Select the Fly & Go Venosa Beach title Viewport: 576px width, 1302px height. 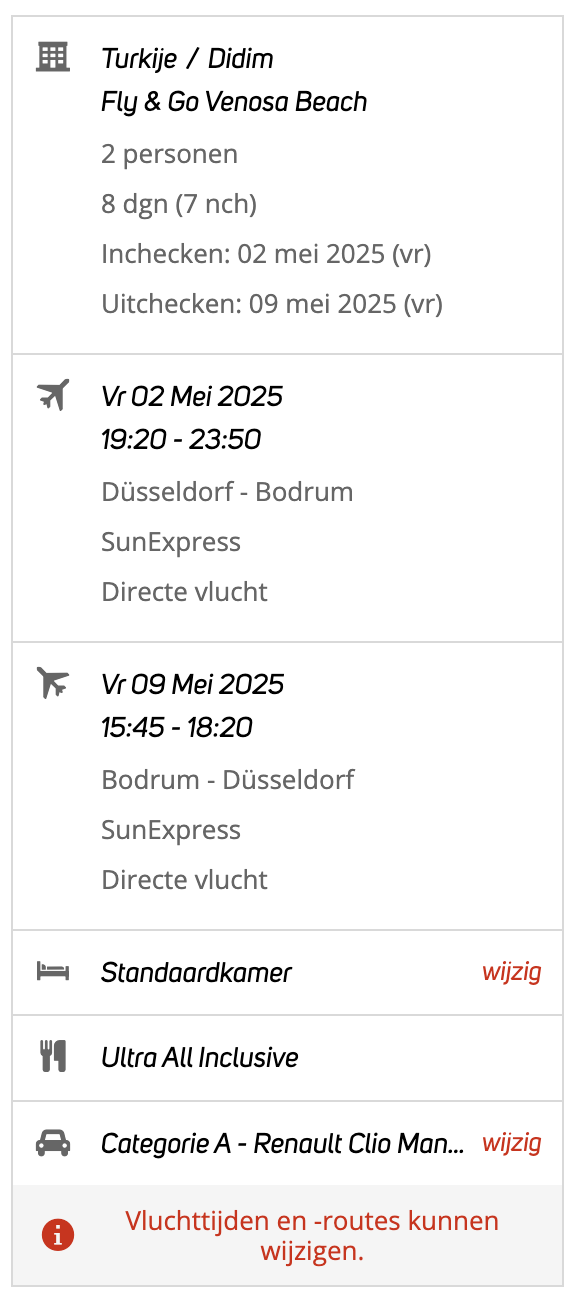click(234, 102)
